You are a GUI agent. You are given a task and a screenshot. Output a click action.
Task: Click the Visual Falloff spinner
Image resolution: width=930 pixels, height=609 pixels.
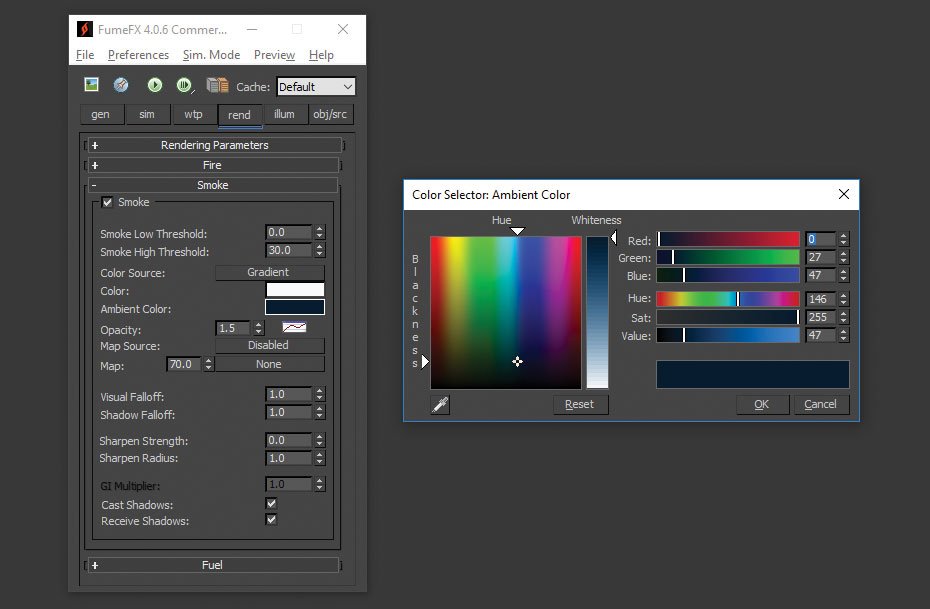pyautogui.click(x=320, y=394)
